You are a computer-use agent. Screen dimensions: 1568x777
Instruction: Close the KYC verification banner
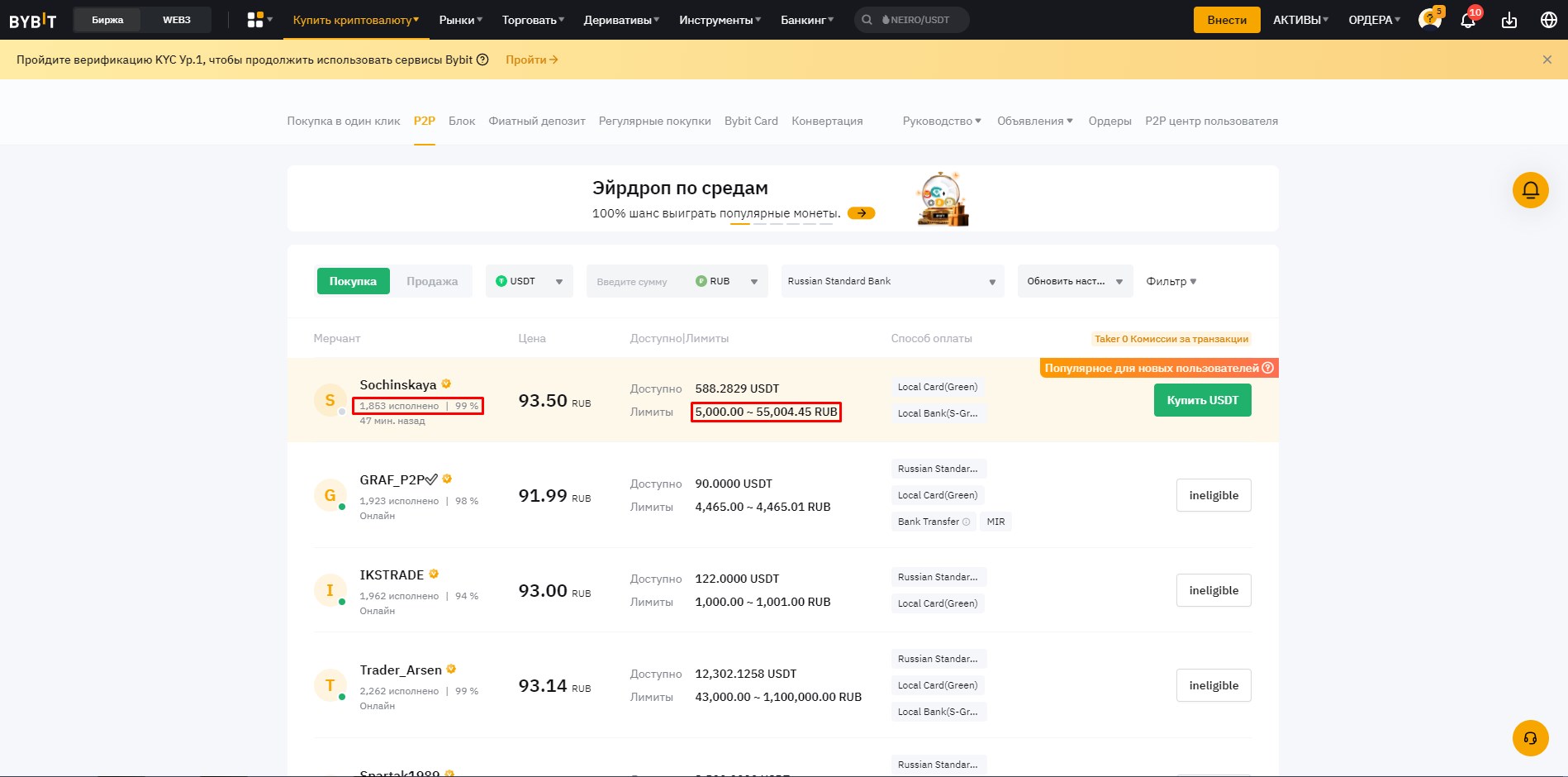coord(1547,60)
